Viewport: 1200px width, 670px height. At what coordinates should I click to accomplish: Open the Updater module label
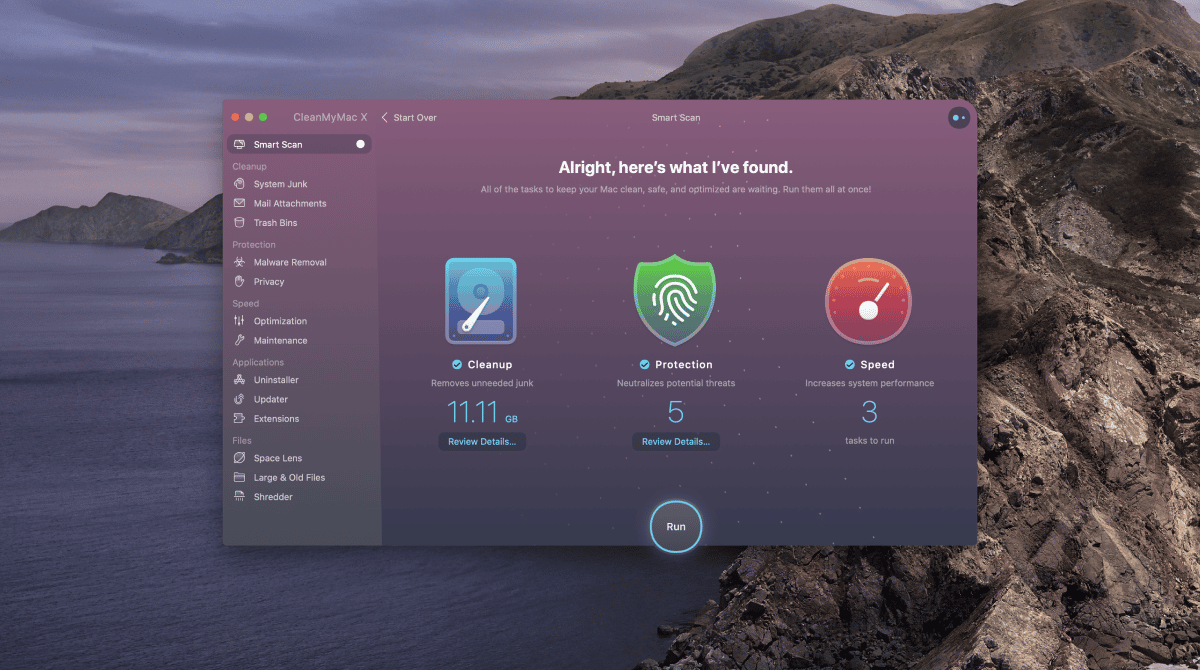click(271, 399)
